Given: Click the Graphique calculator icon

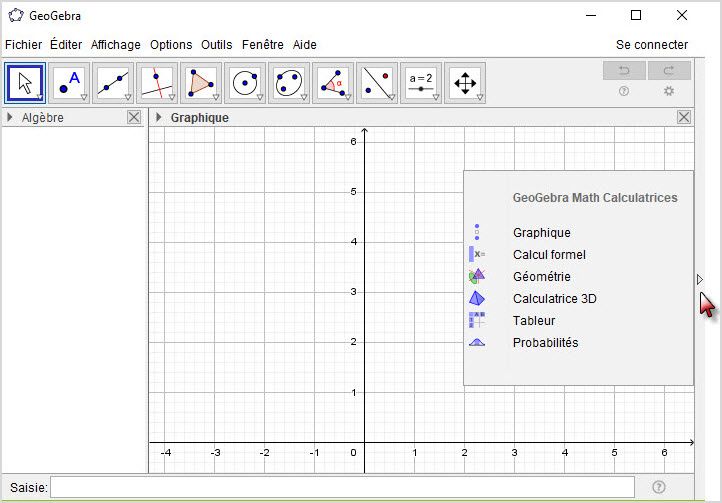Looking at the screenshot, I should pyautogui.click(x=477, y=232).
